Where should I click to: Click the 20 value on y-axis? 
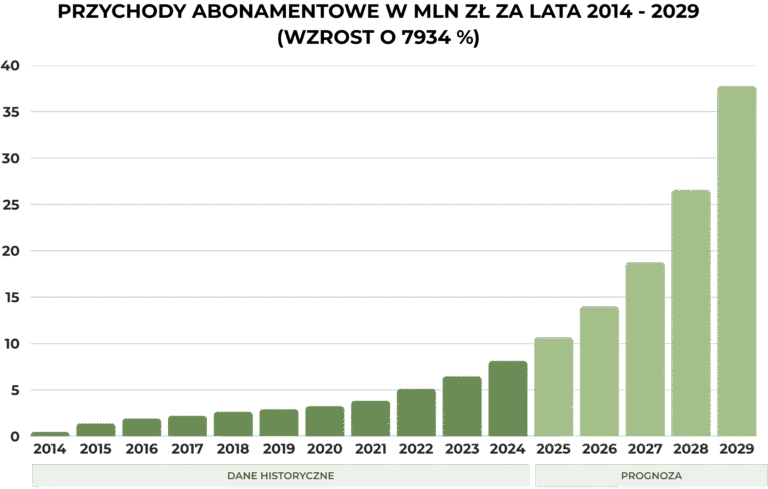(11, 251)
